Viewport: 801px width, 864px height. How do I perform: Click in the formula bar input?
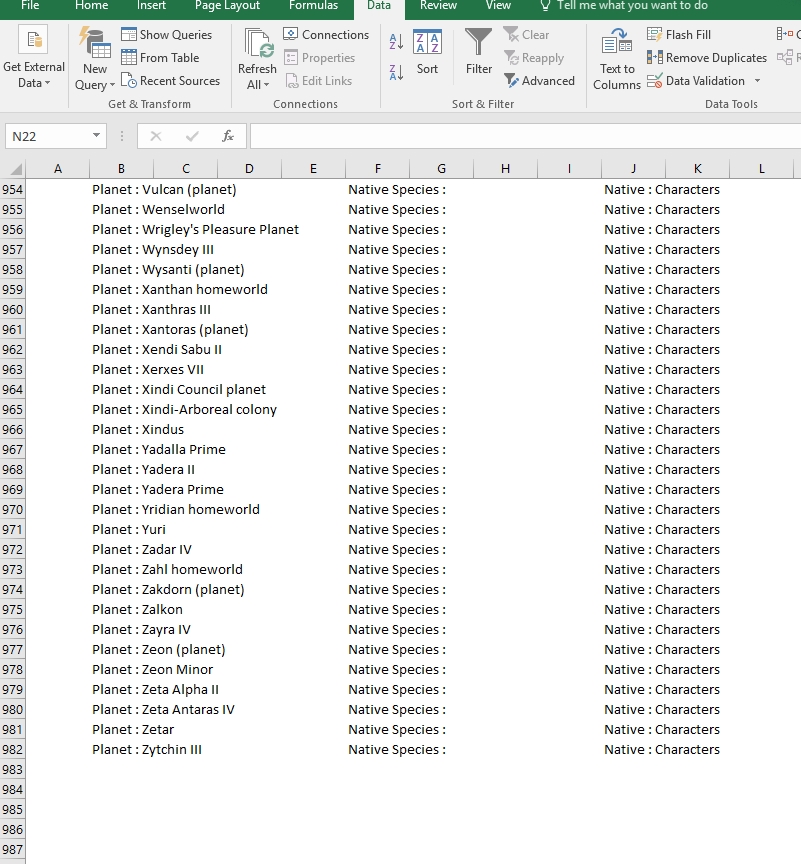[x=525, y=136]
